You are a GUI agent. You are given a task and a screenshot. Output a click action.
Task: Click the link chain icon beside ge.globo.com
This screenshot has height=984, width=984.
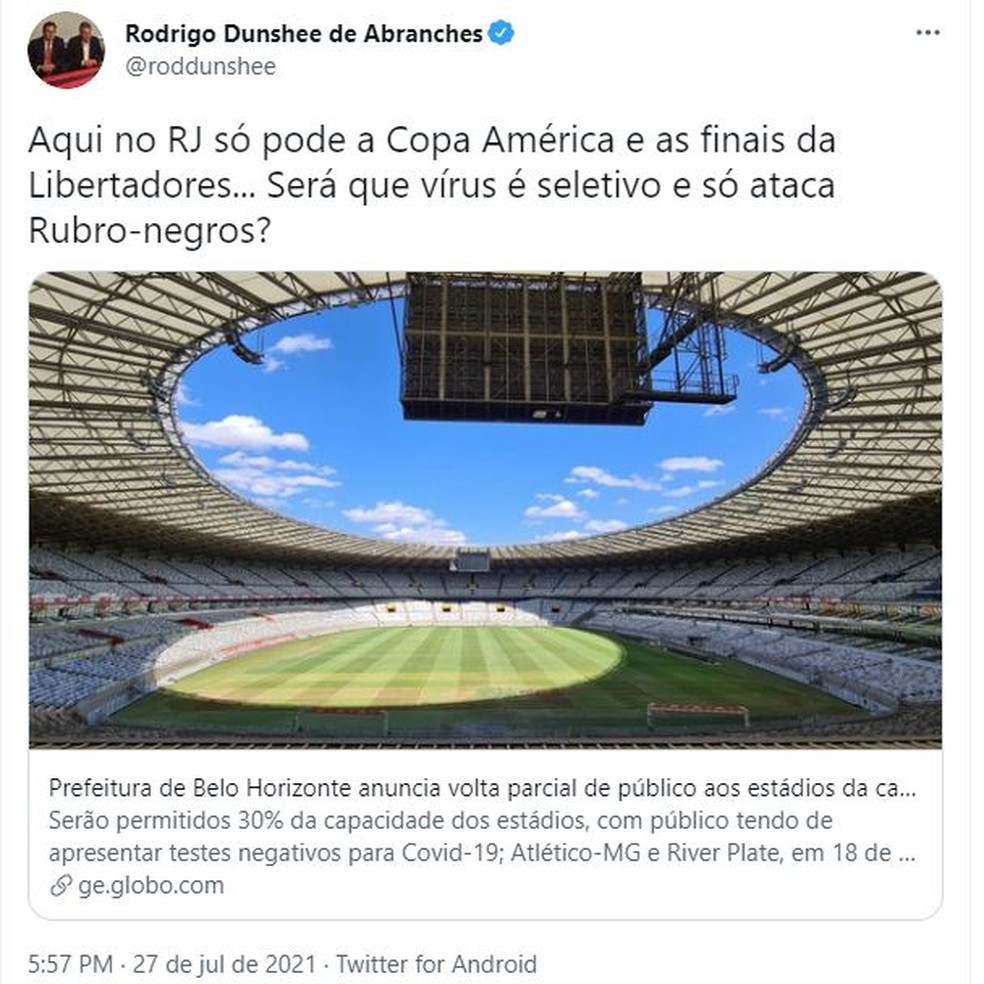(x=60, y=886)
